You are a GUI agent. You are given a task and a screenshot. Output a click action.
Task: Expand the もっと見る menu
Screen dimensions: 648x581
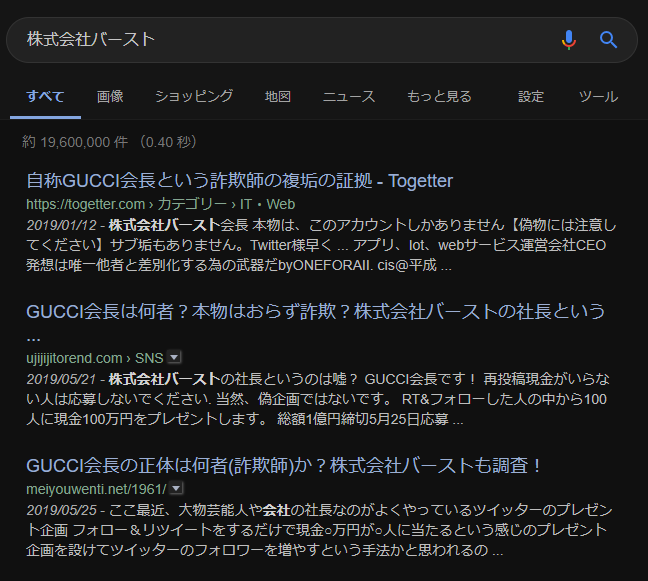pos(439,97)
